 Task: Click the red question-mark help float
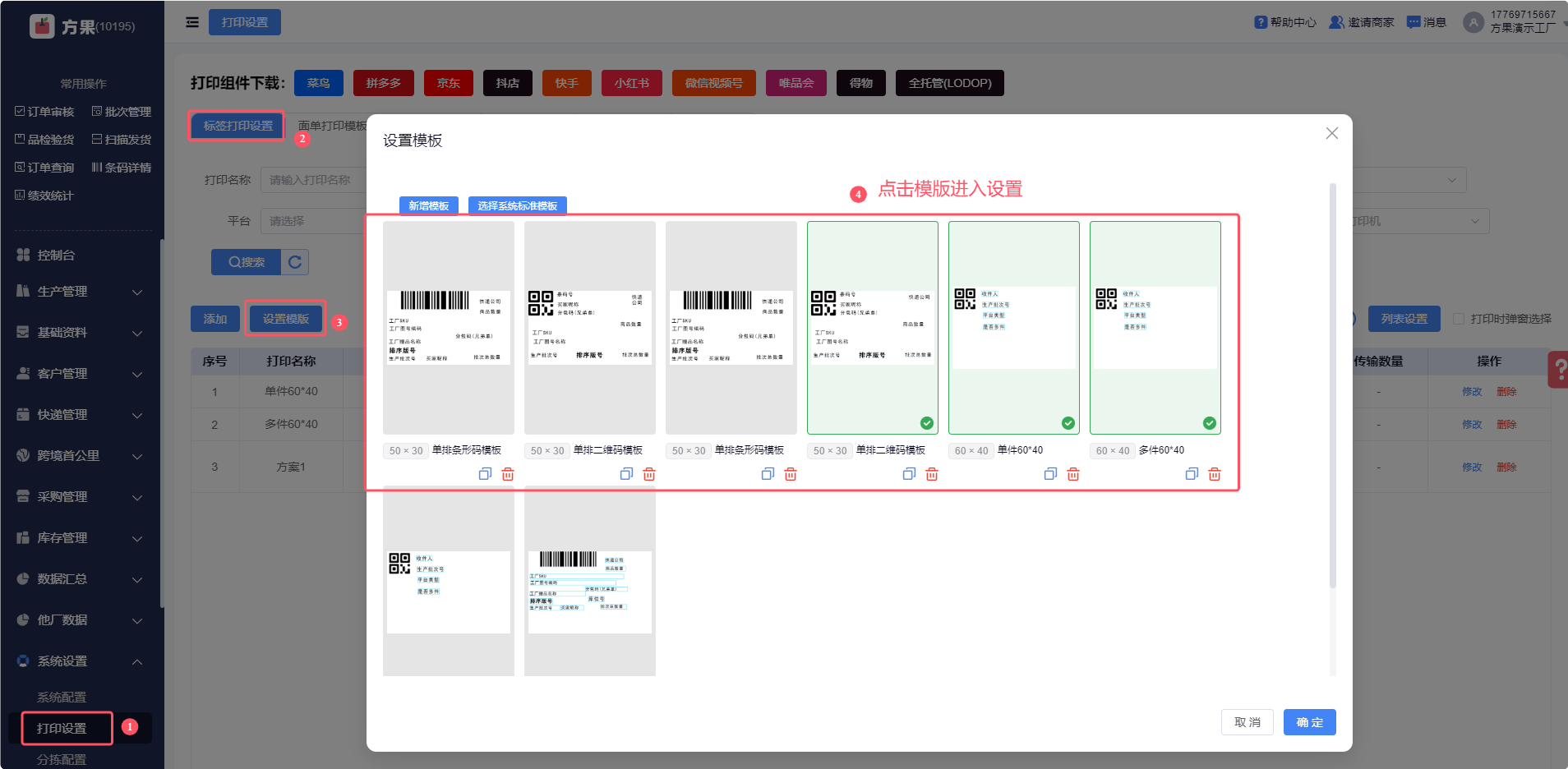(x=1558, y=370)
